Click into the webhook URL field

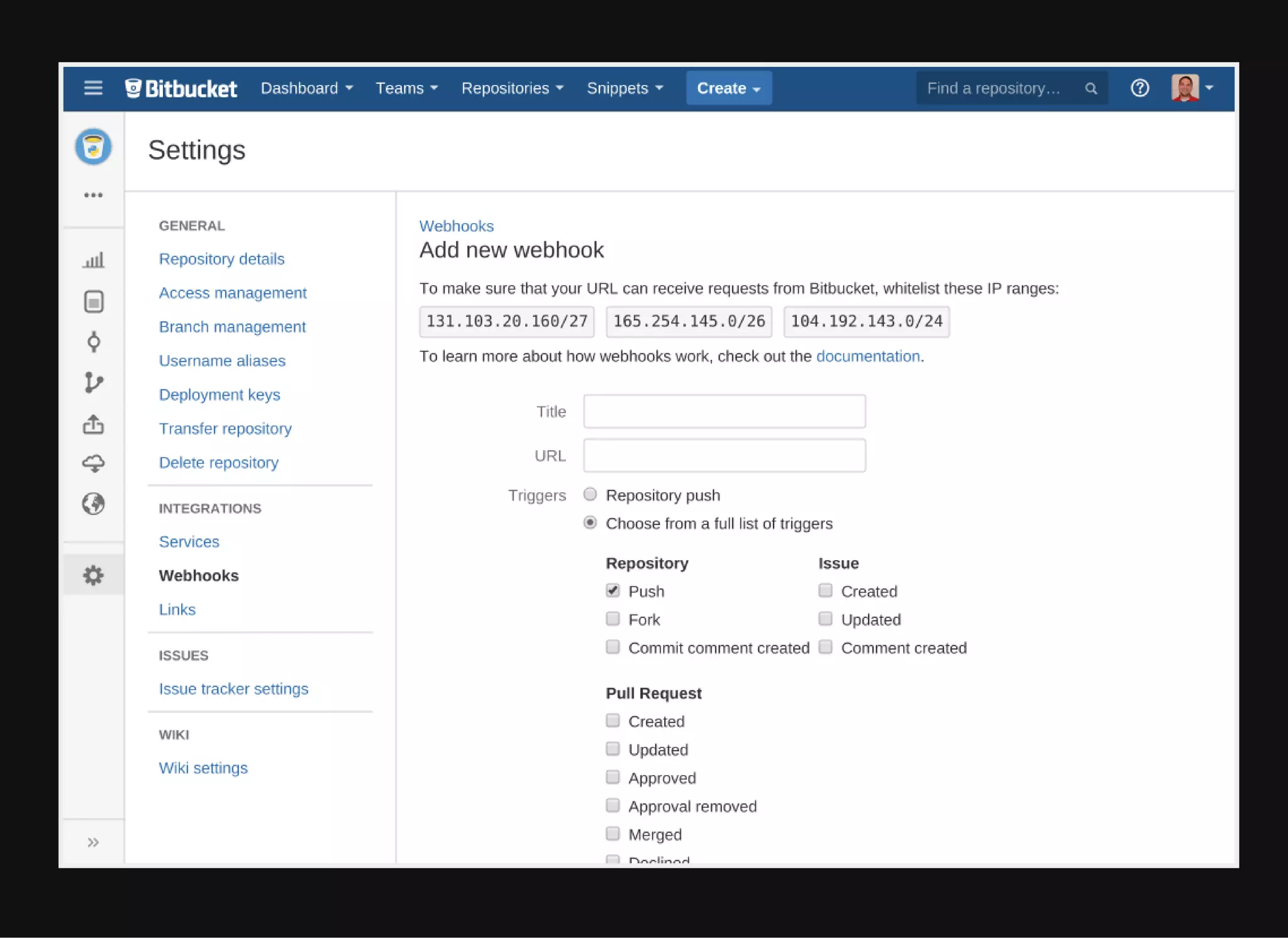coord(724,455)
